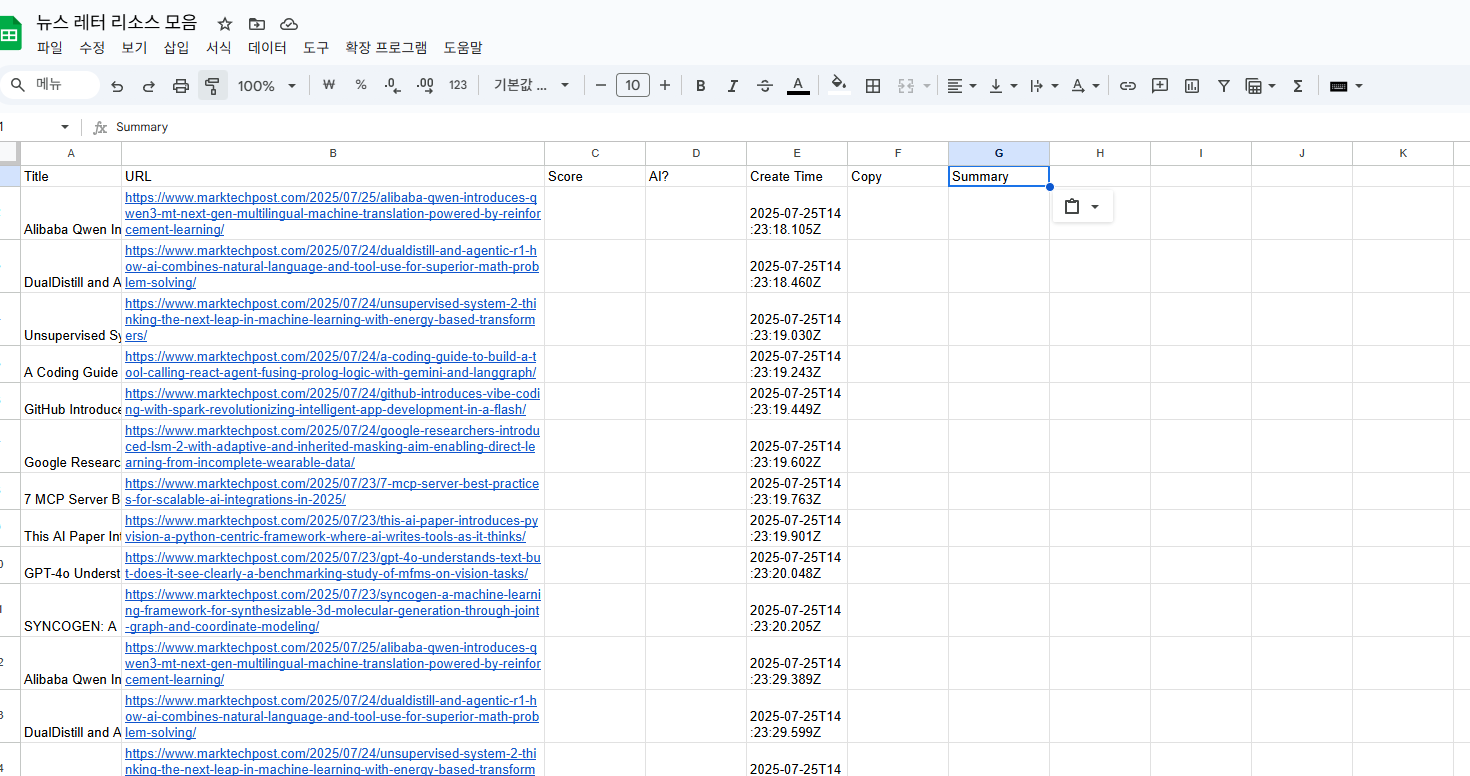Click the undo arrow icon
This screenshot has height=776, width=1470.
coord(117,86)
